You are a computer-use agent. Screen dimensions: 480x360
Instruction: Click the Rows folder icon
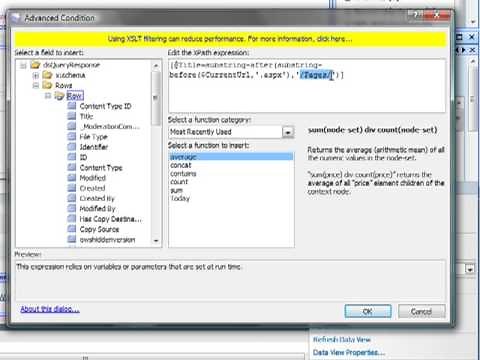(x=48, y=85)
